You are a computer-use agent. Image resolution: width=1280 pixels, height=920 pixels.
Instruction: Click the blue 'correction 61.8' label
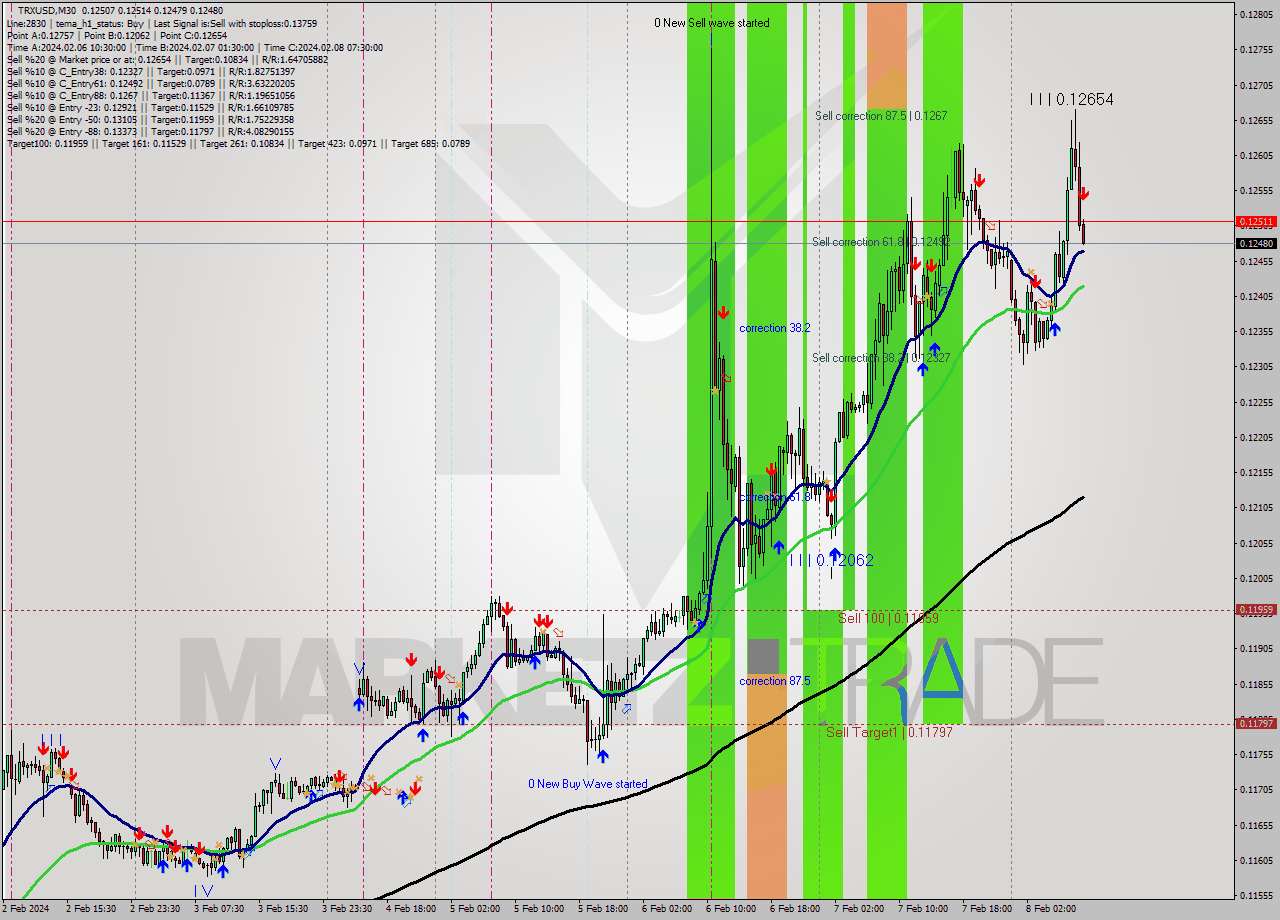point(775,497)
